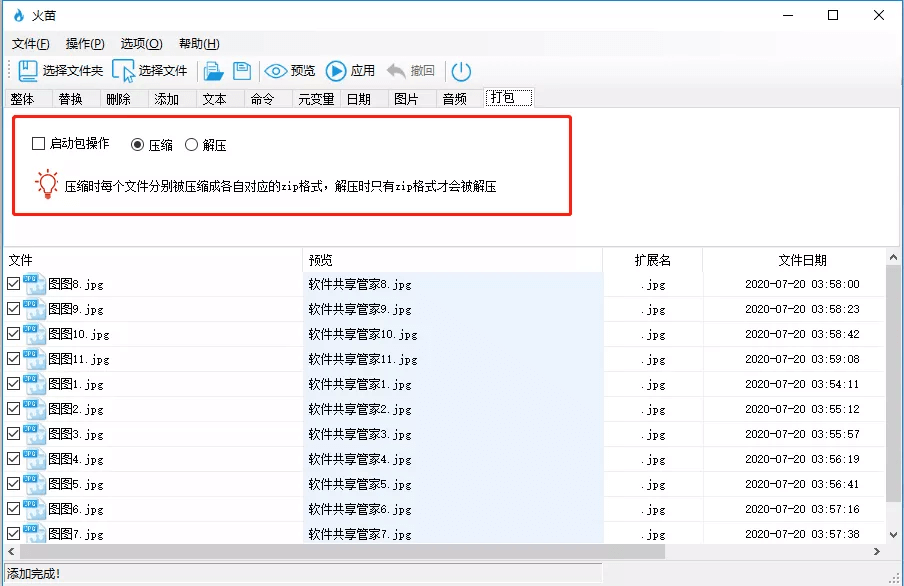Click the JPG file icon of 图图4.jpg

(35, 459)
